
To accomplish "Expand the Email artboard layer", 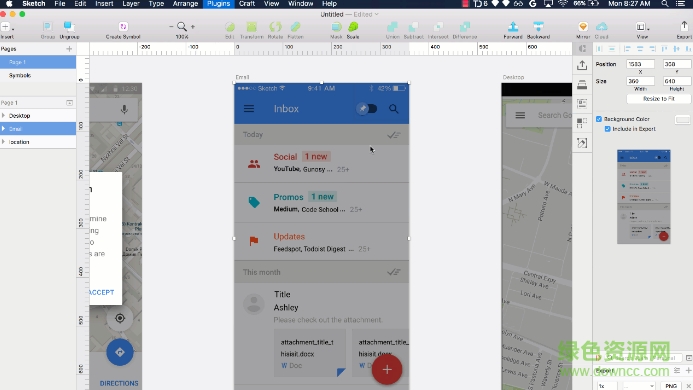I will tap(4, 129).
